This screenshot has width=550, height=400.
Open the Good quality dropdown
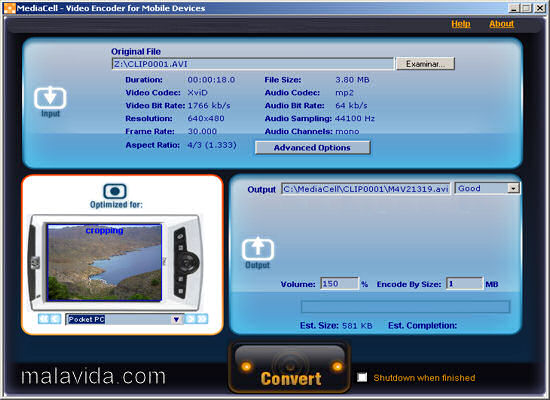coord(513,189)
